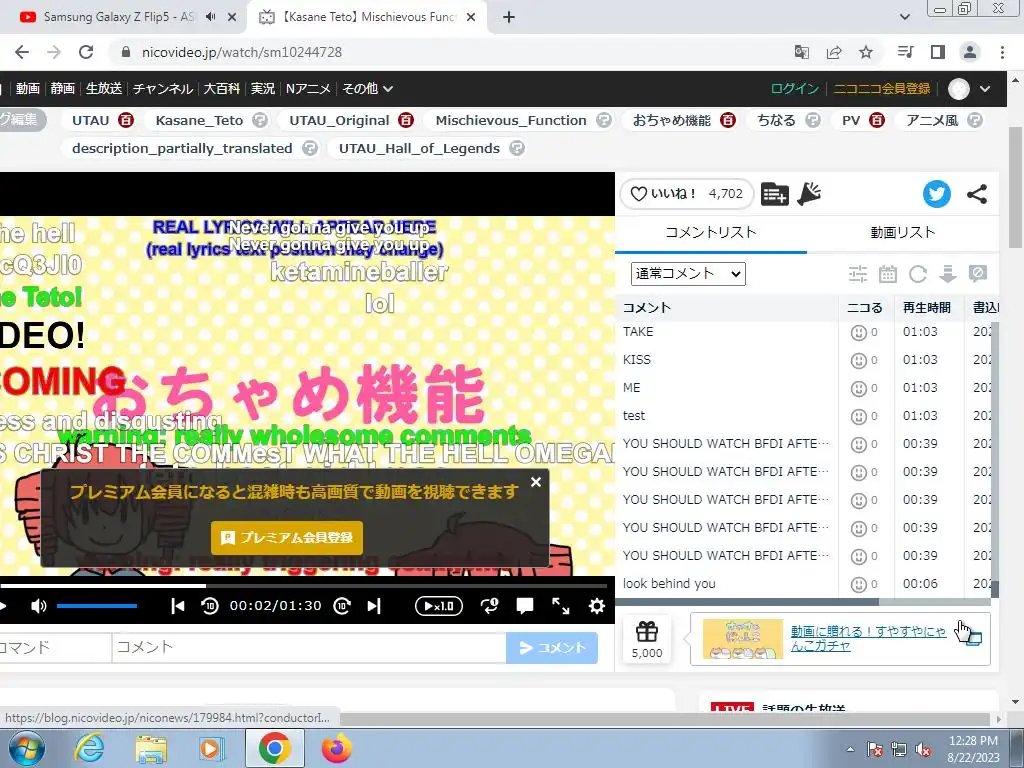Open Firefox from the taskbar
This screenshot has width=1024, height=768.
click(x=337, y=748)
